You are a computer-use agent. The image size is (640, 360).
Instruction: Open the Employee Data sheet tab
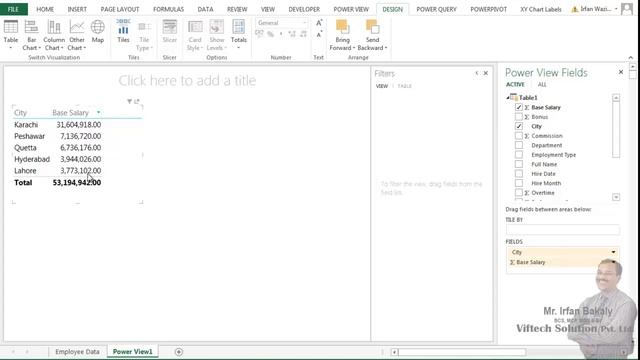tap(77, 352)
